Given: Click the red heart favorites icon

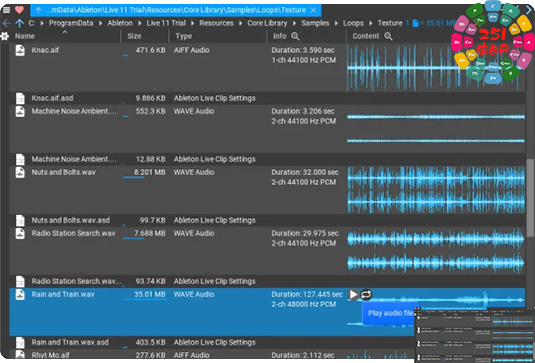Looking at the screenshot, I should click(x=19, y=10).
